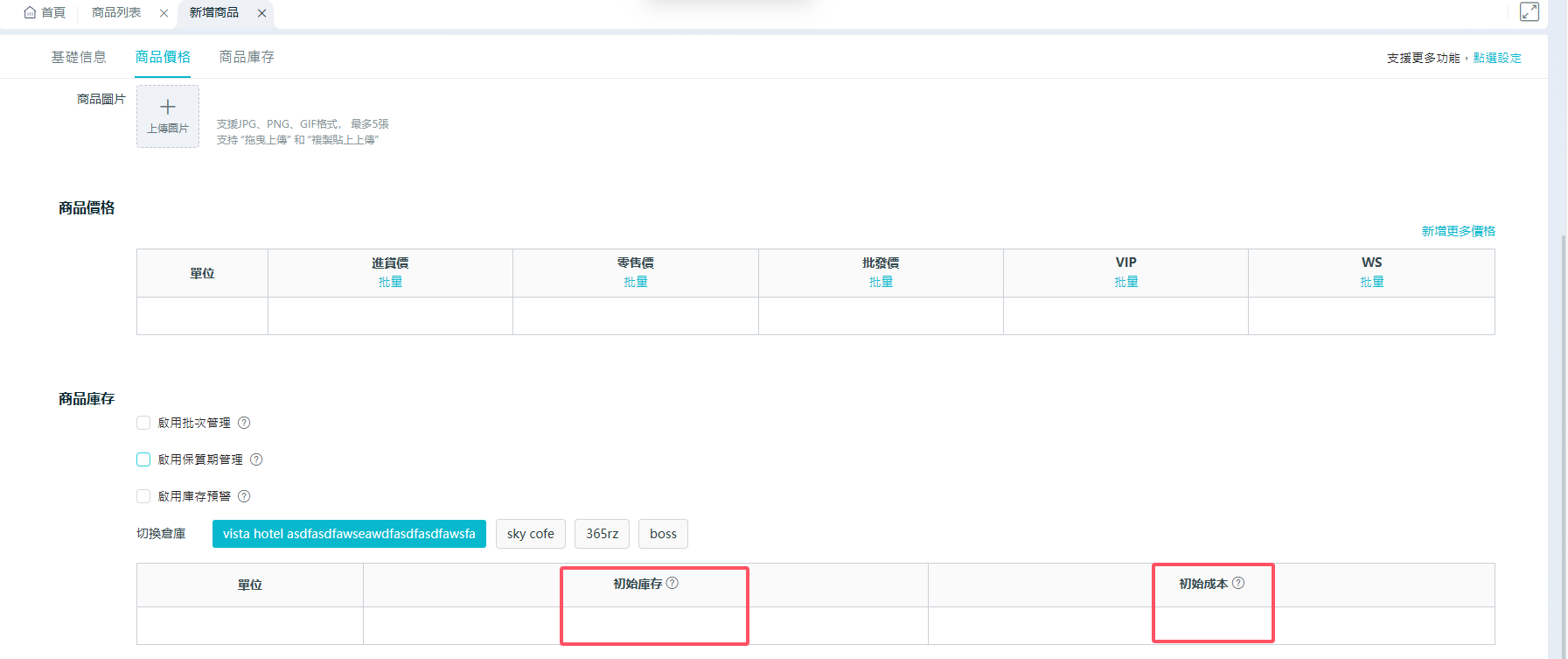Screen dimensions: 1568x659
Task: Enable the 啟用庫存預警 checkbox
Action: [x=143, y=496]
